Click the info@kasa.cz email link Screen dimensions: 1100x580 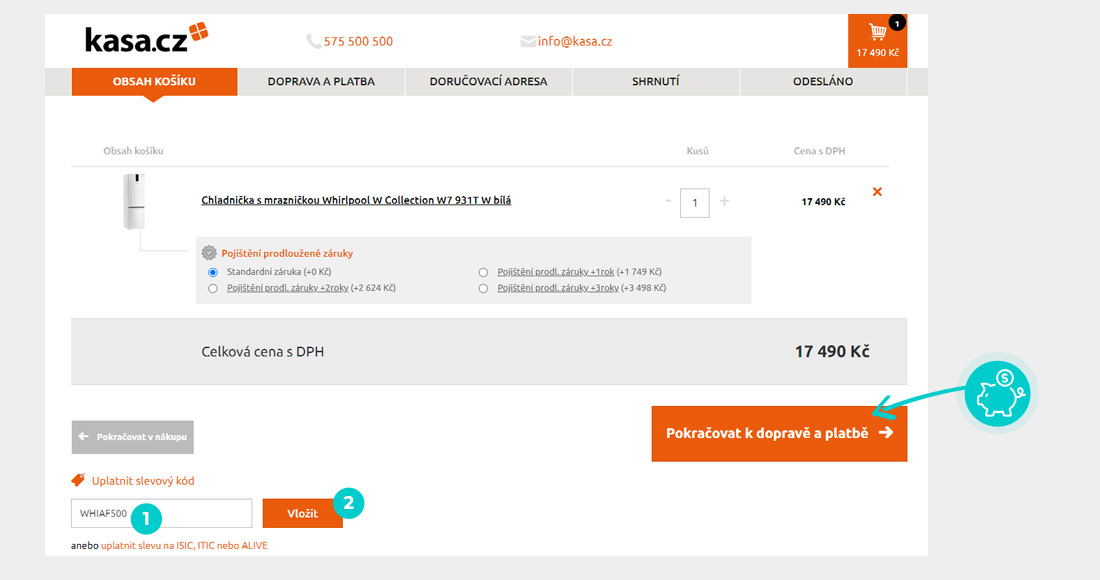(575, 41)
